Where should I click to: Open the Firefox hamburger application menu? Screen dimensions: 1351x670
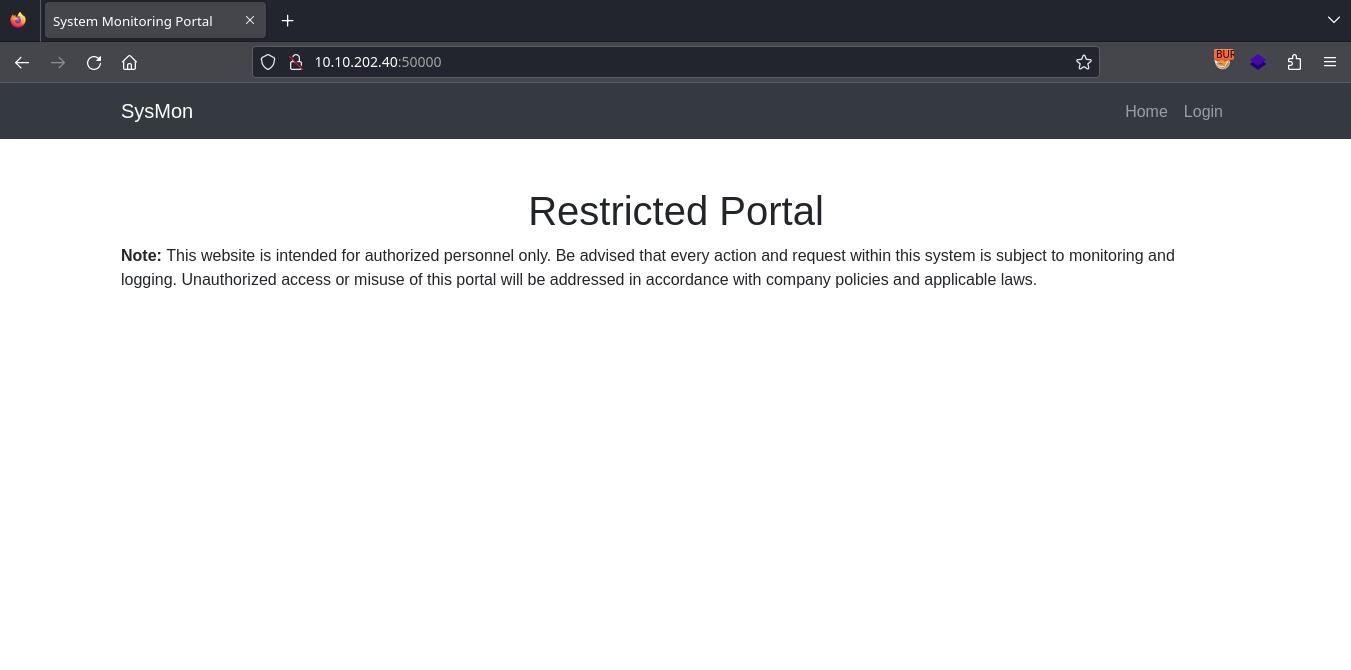1329,62
